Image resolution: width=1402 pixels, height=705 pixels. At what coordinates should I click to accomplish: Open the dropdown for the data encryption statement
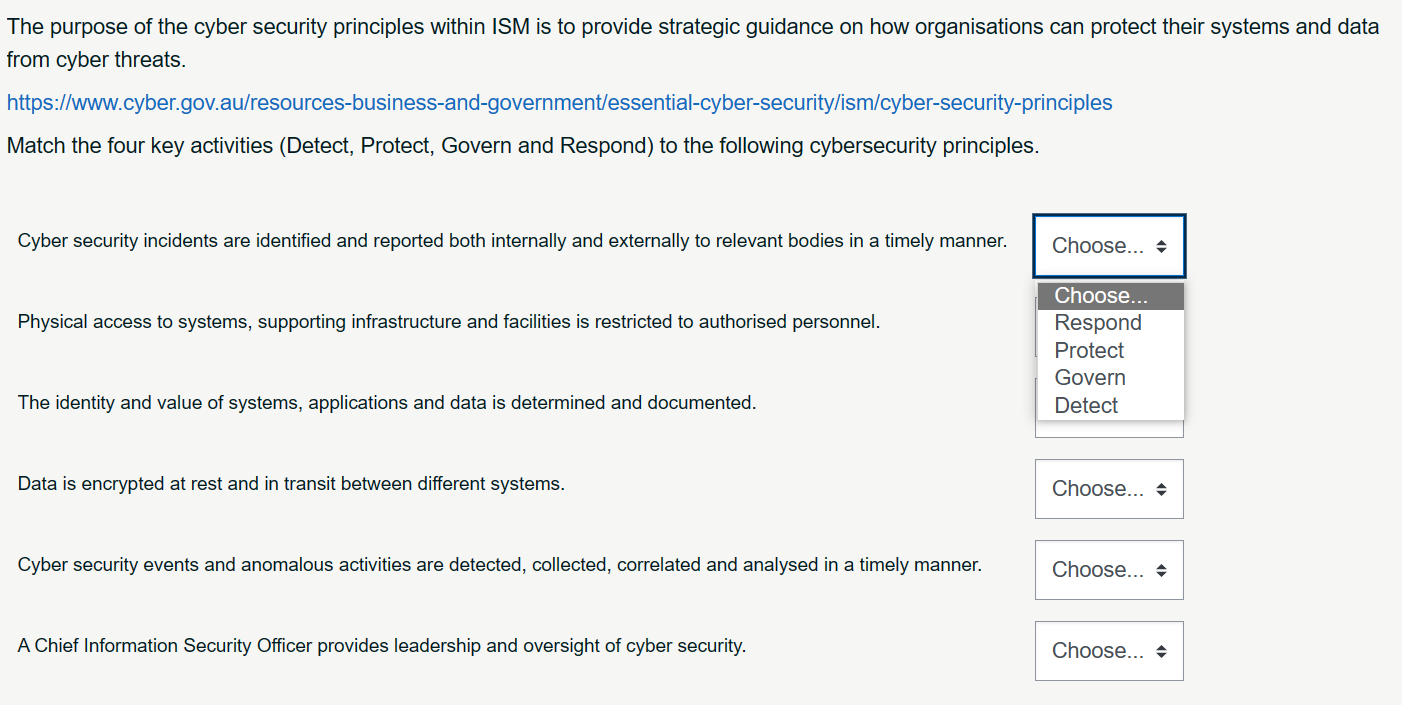point(1109,488)
